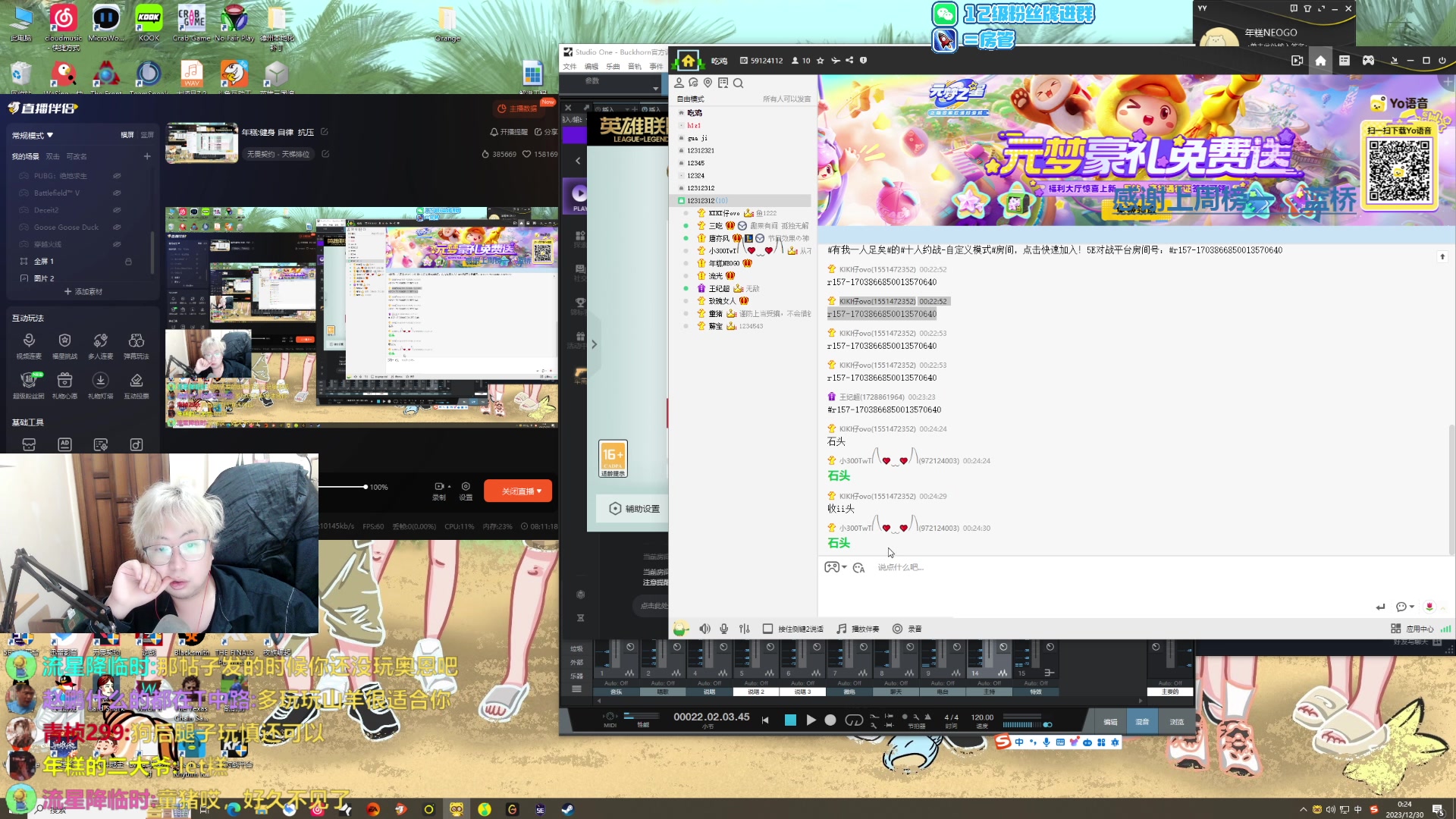Open 视频连麦 in 直播伴侣 interactive tools
1456x819 pixels.
click(x=29, y=346)
